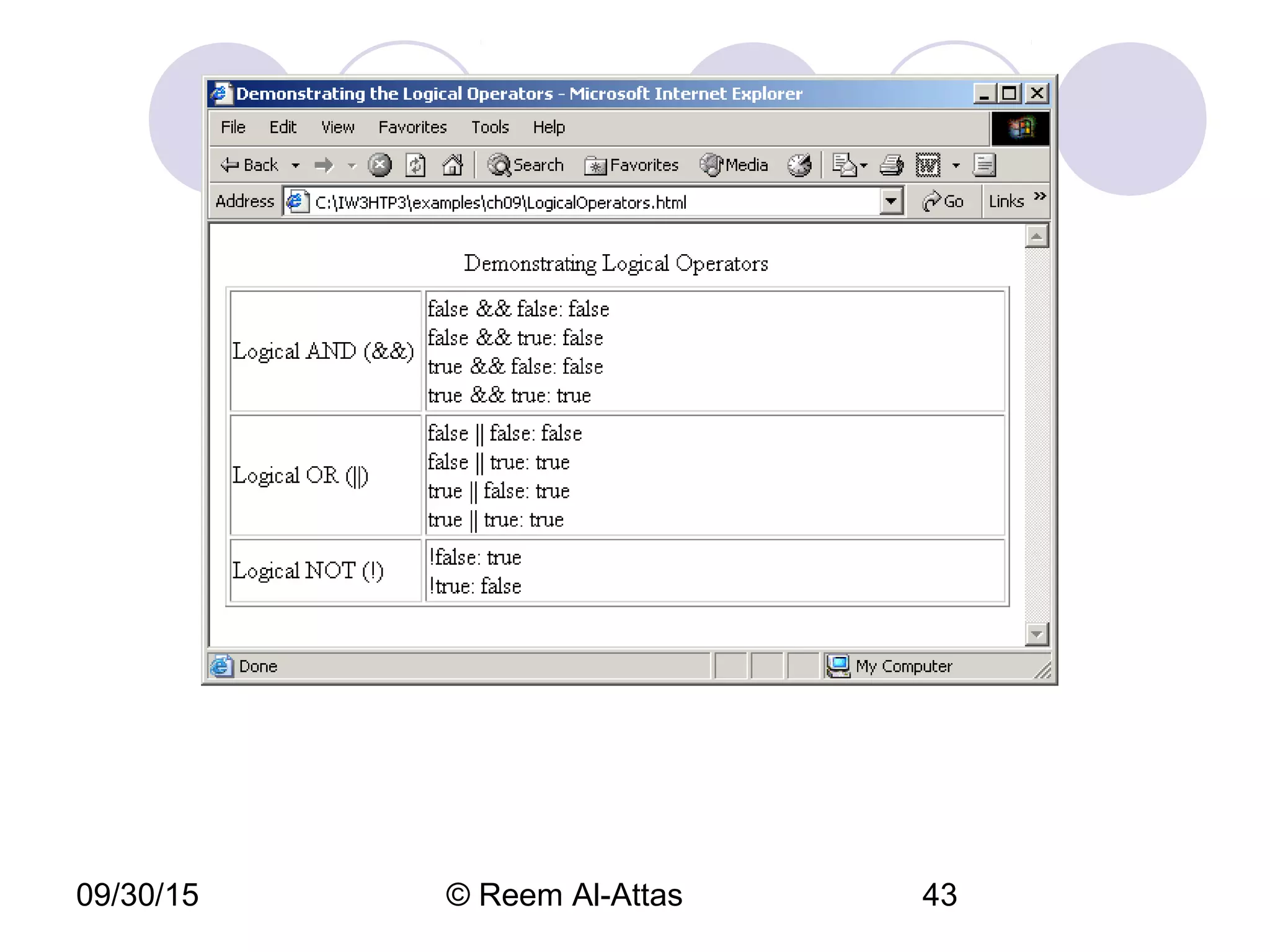1270x952 pixels.
Task: Click the scrollbar down arrow
Action: pos(1036,634)
